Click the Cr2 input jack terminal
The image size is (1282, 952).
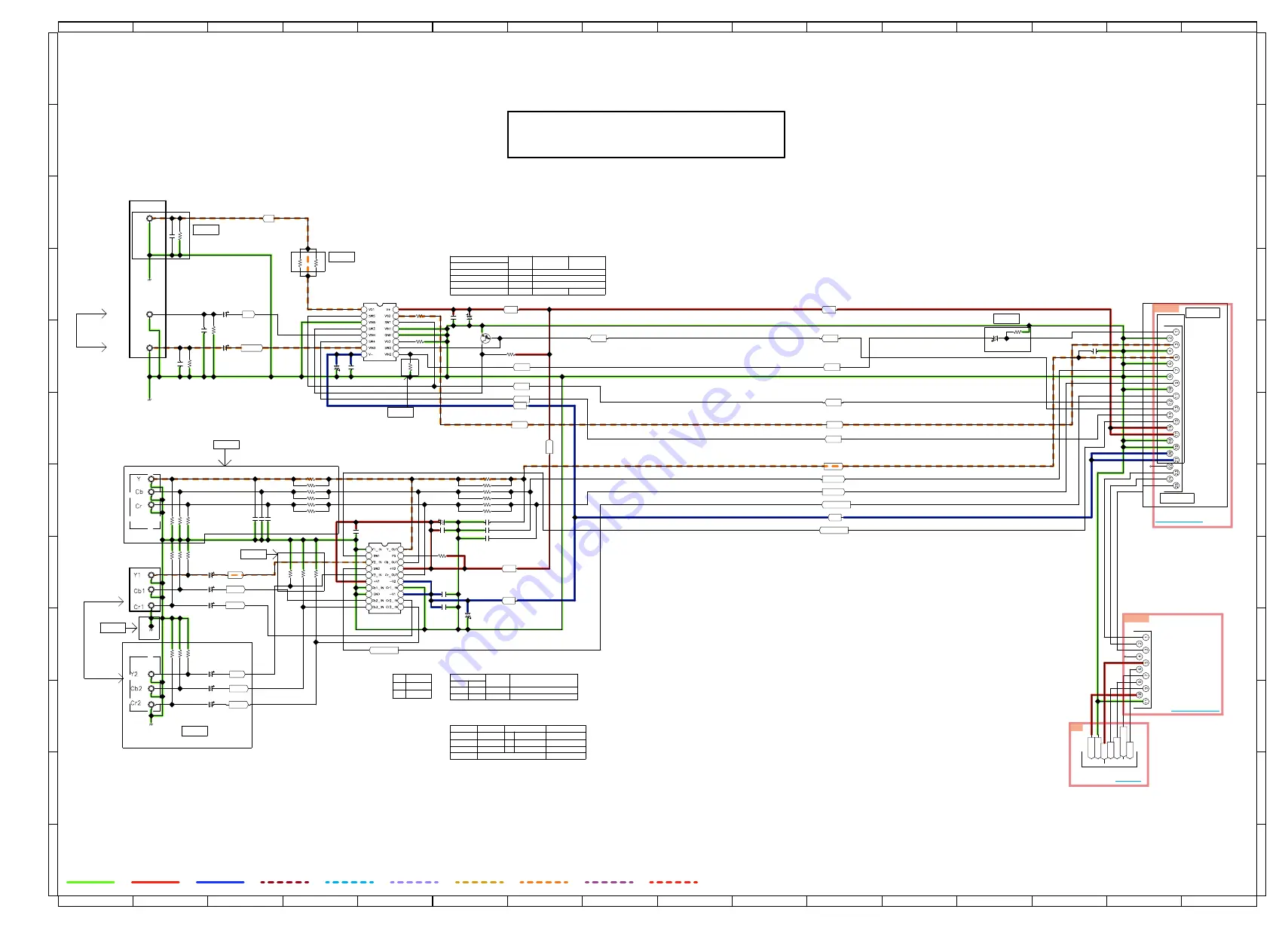tap(151, 705)
